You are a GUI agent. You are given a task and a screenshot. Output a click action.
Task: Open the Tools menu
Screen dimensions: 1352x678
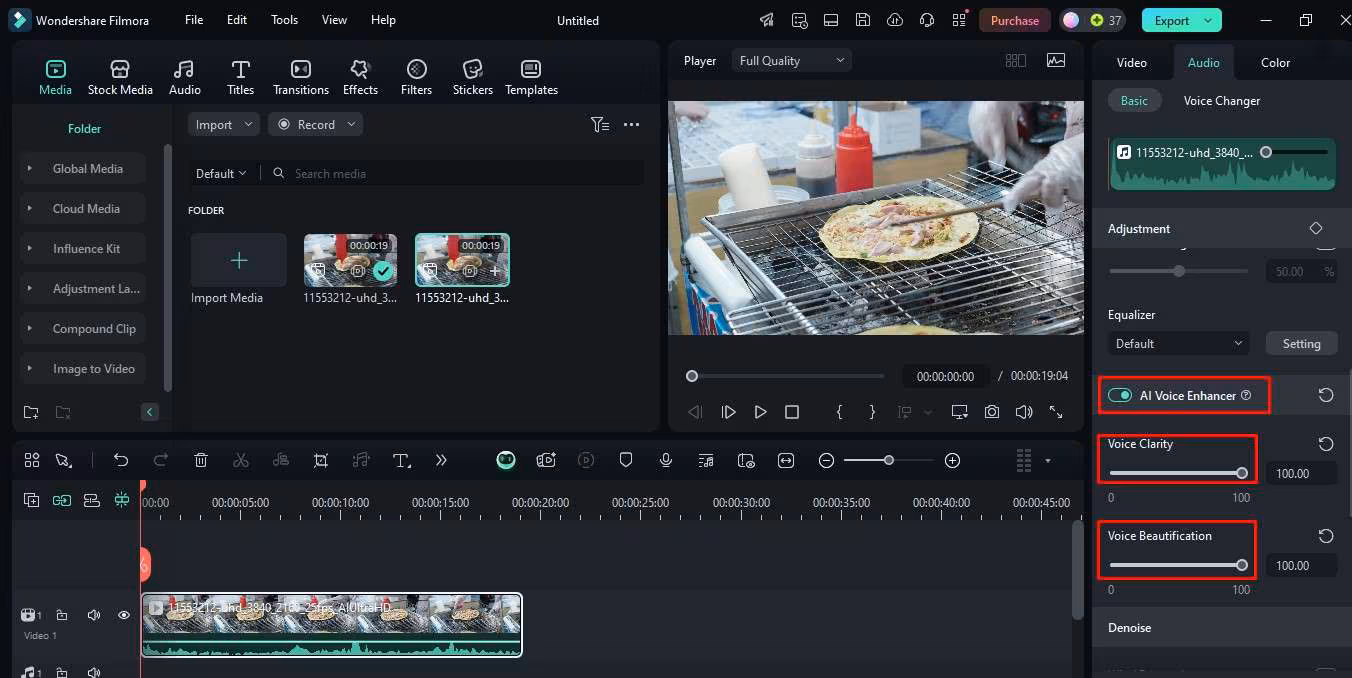pyautogui.click(x=284, y=20)
